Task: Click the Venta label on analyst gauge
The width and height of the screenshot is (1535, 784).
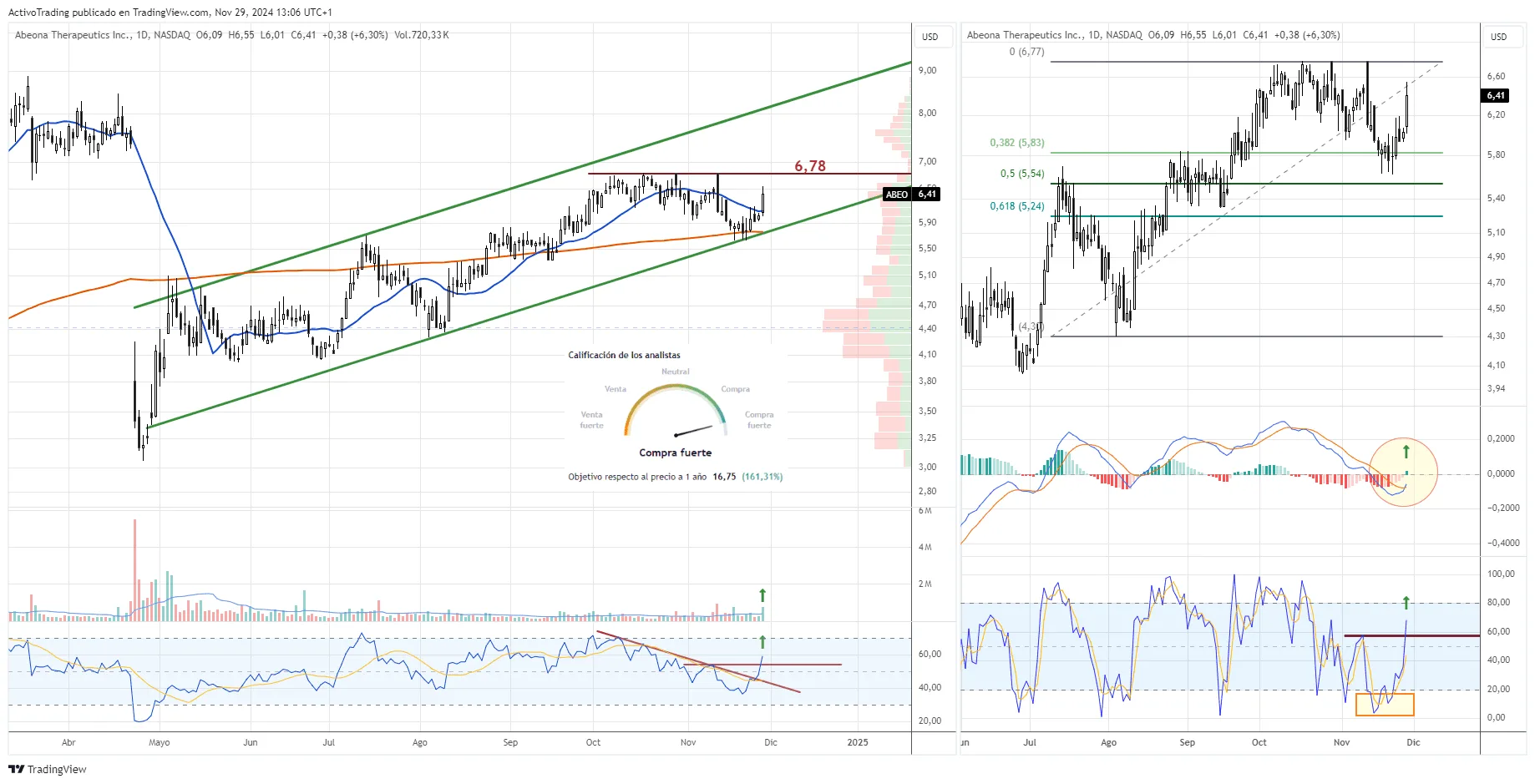Action: point(616,389)
